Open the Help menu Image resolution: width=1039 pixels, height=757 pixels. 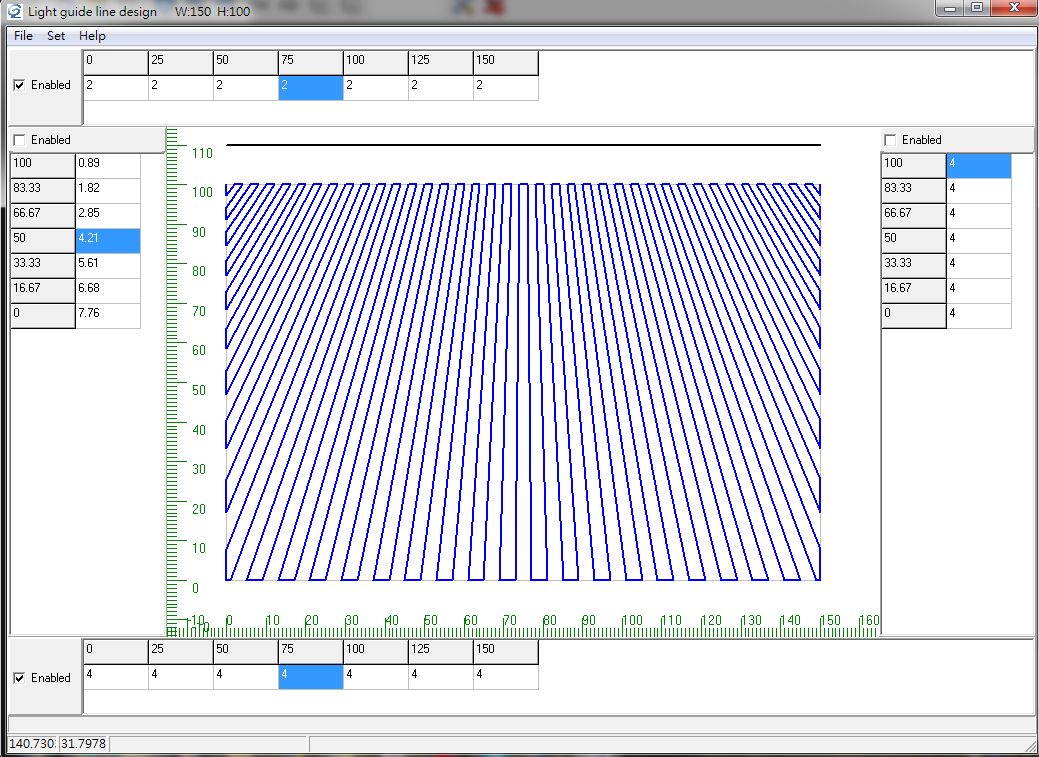pos(92,36)
